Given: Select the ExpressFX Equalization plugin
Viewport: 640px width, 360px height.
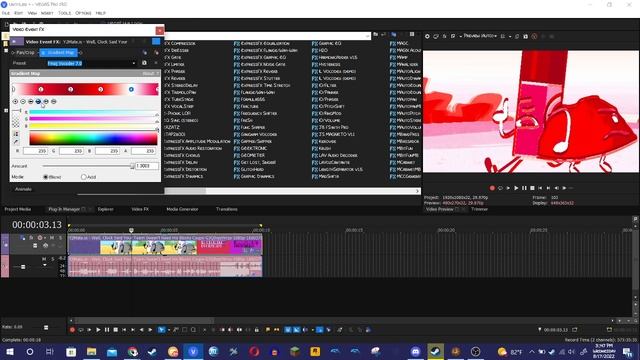Looking at the screenshot, I should [262, 43].
